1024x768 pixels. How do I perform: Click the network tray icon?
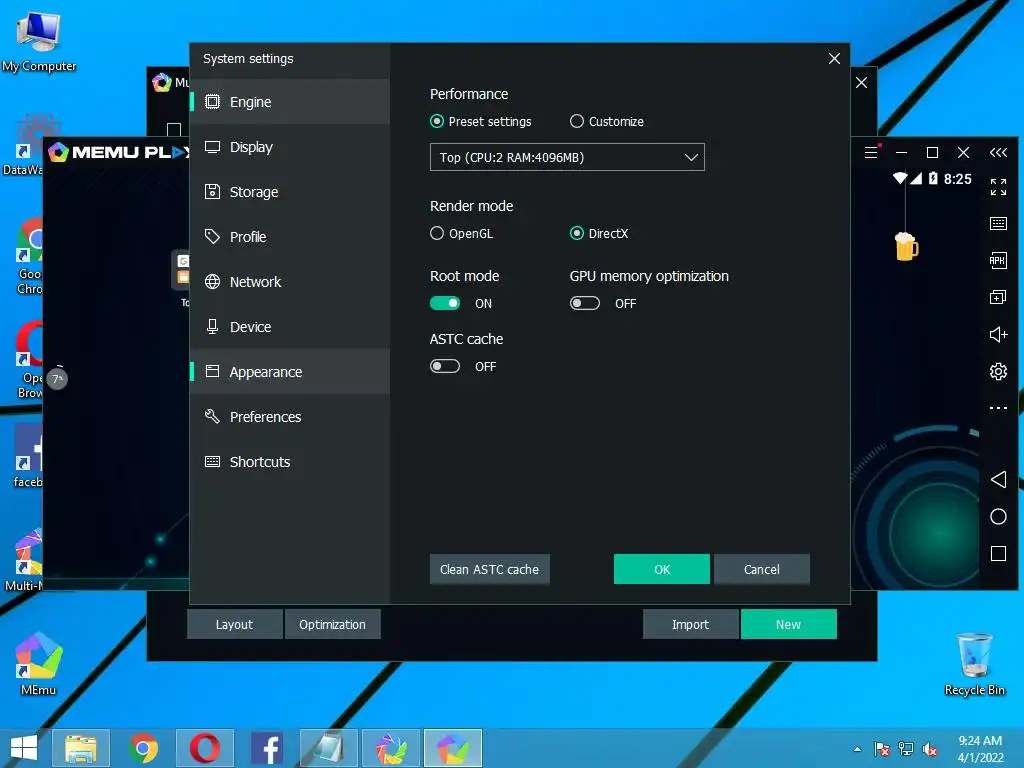[906, 749]
